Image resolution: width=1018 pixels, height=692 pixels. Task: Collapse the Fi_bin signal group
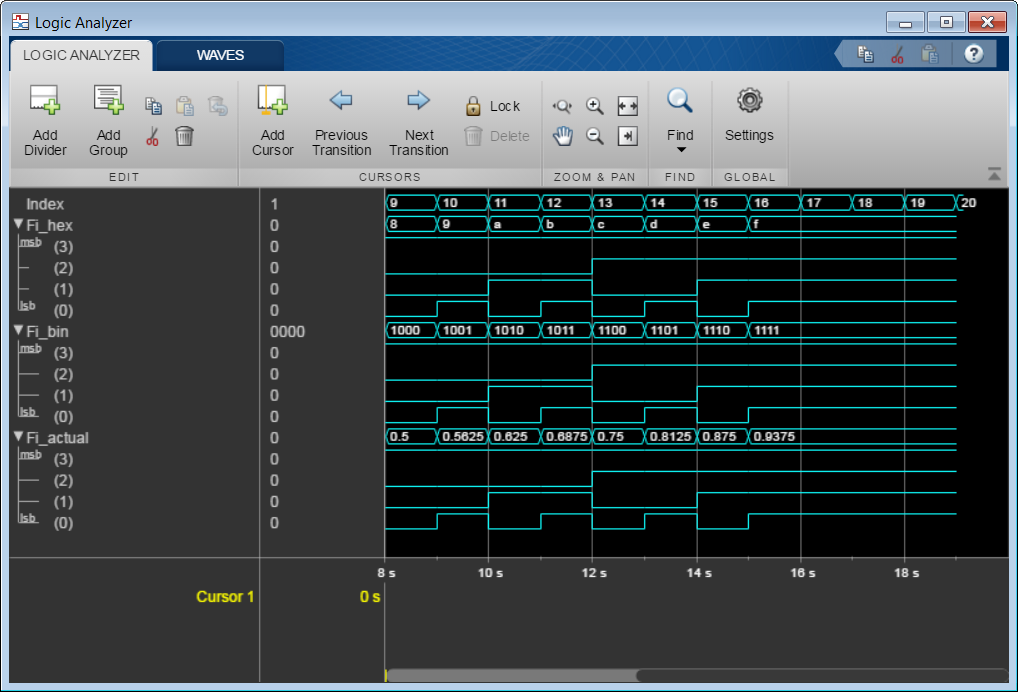coord(18,331)
